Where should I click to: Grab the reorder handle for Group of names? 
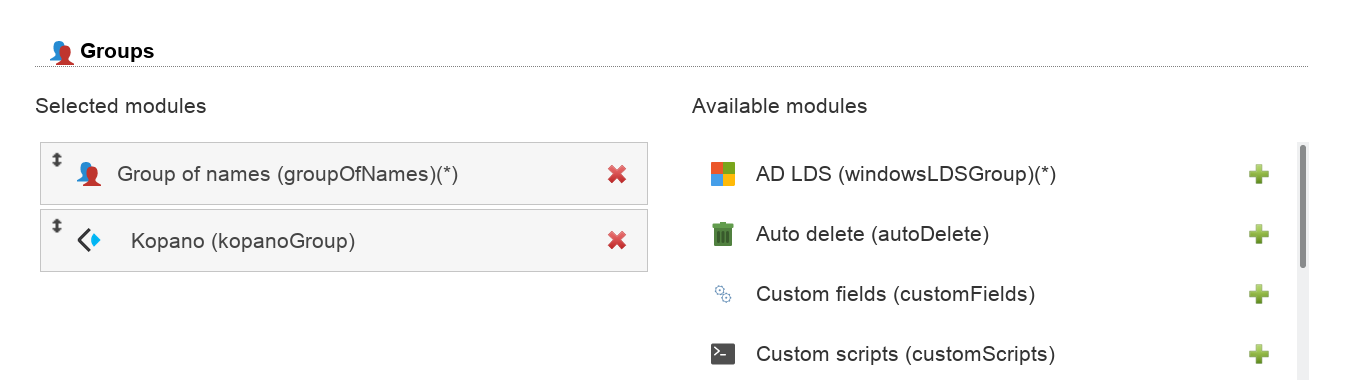(x=57, y=159)
